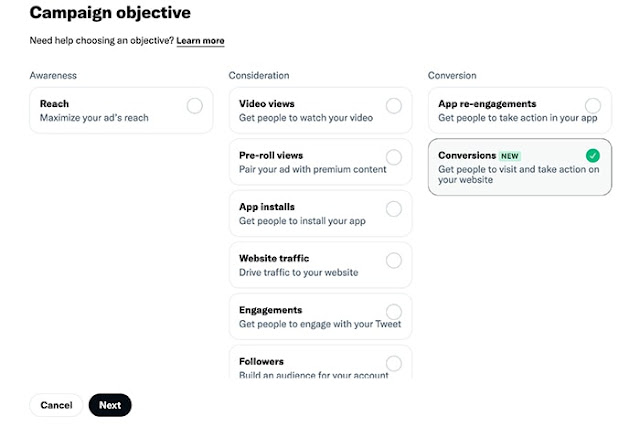Select the Followers radio button
This screenshot has height=427, width=640.
pos(394,363)
